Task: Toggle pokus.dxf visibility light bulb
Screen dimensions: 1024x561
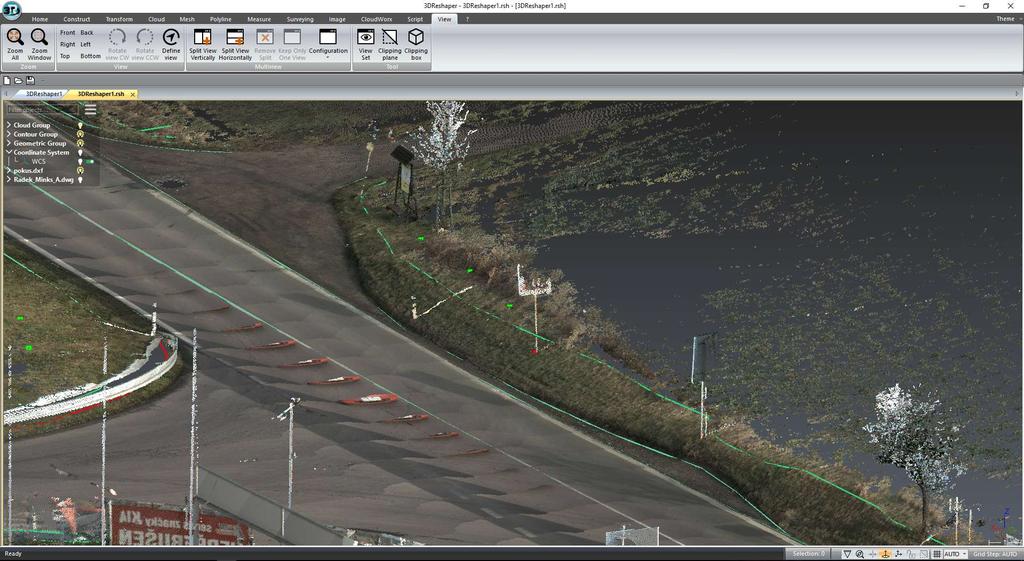Action: tap(80, 170)
